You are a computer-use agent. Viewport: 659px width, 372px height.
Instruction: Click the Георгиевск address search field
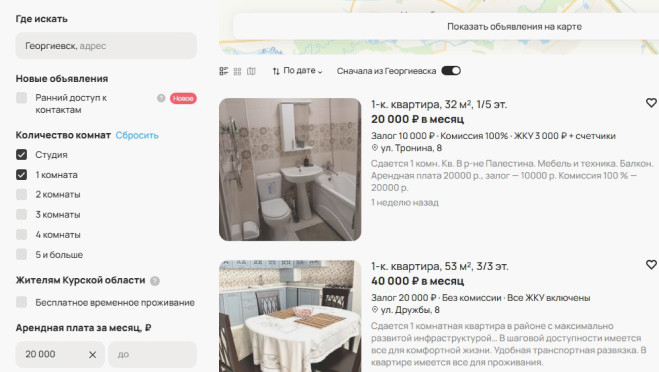point(106,46)
